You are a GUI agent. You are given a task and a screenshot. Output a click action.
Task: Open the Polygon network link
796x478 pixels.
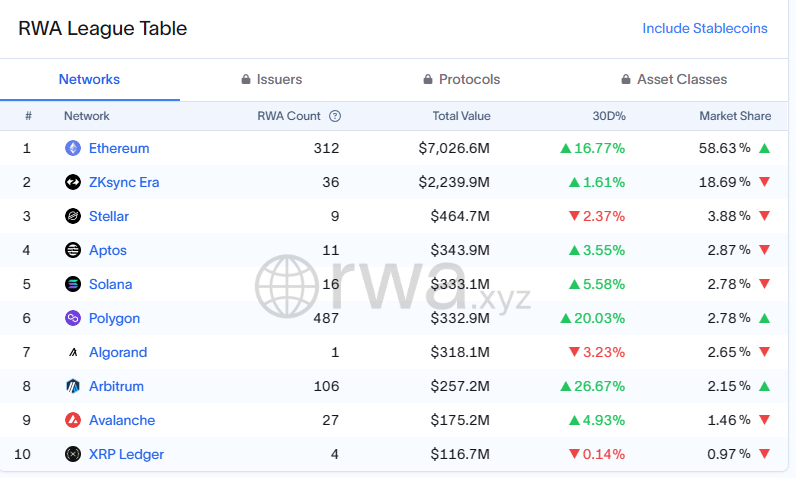click(114, 318)
